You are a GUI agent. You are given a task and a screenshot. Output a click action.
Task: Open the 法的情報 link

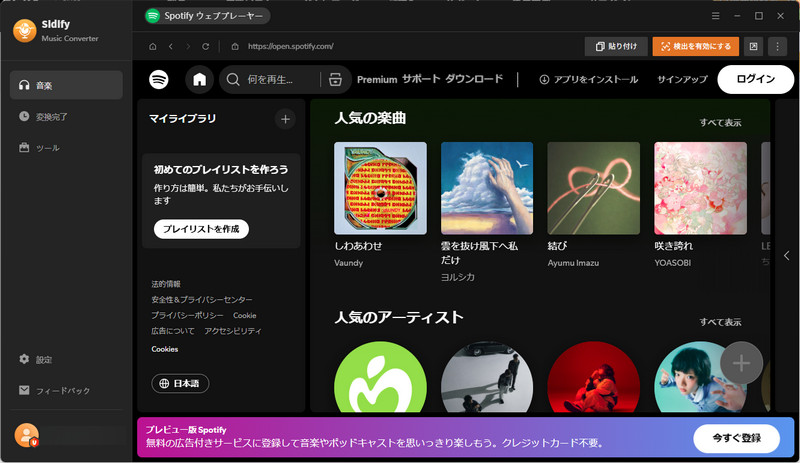pyautogui.click(x=166, y=284)
